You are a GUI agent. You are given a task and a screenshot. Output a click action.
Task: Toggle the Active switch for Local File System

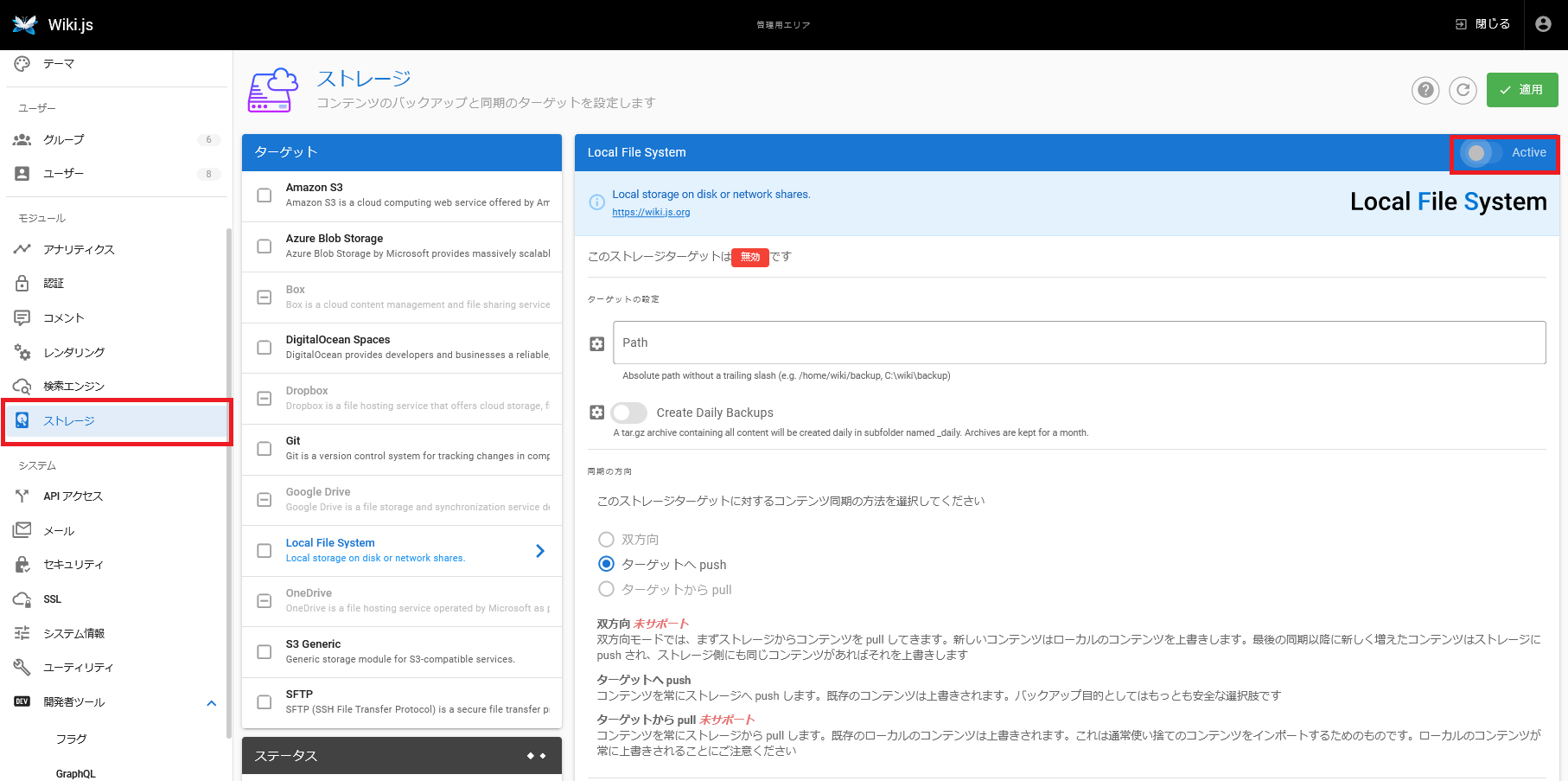[x=1481, y=153]
